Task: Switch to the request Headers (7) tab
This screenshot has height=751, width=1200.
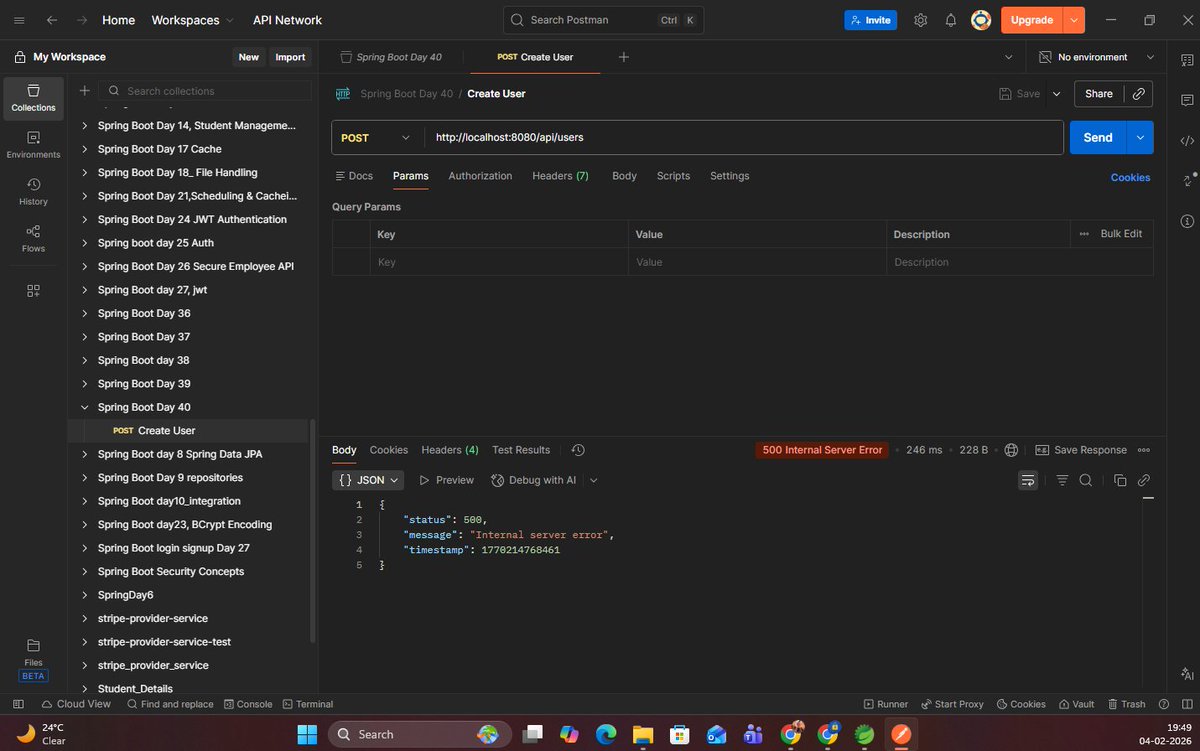Action: [x=560, y=176]
